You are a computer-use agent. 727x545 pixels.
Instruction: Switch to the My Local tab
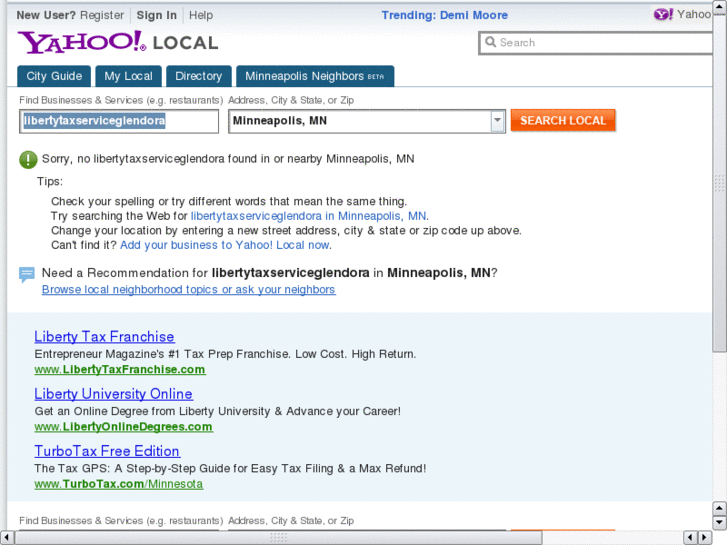point(128,76)
